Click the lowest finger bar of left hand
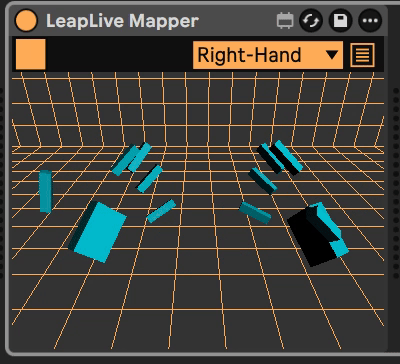The height and width of the screenshot is (364, 400). click(161, 211)
